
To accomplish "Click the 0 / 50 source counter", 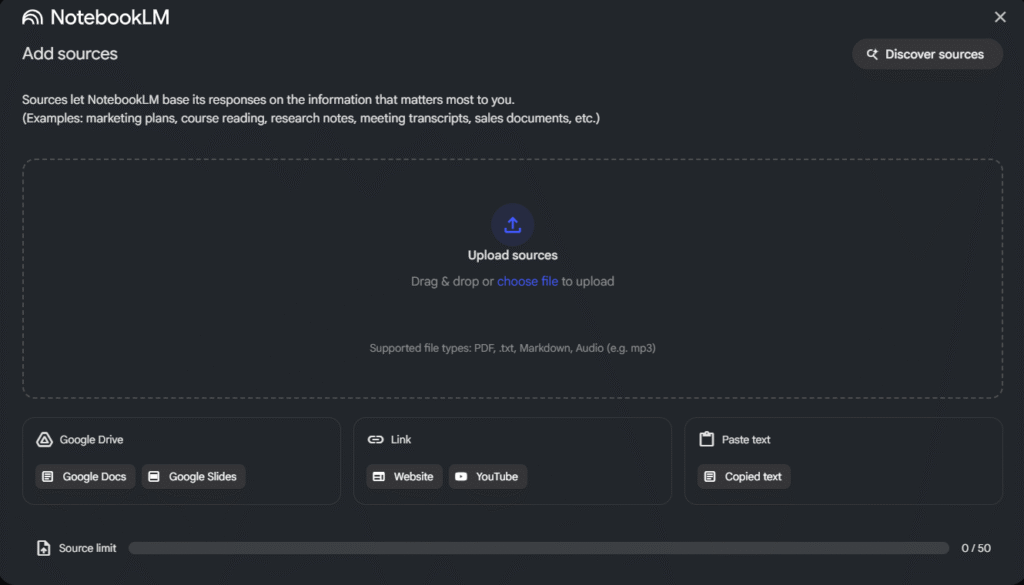I will coord(975,548).
